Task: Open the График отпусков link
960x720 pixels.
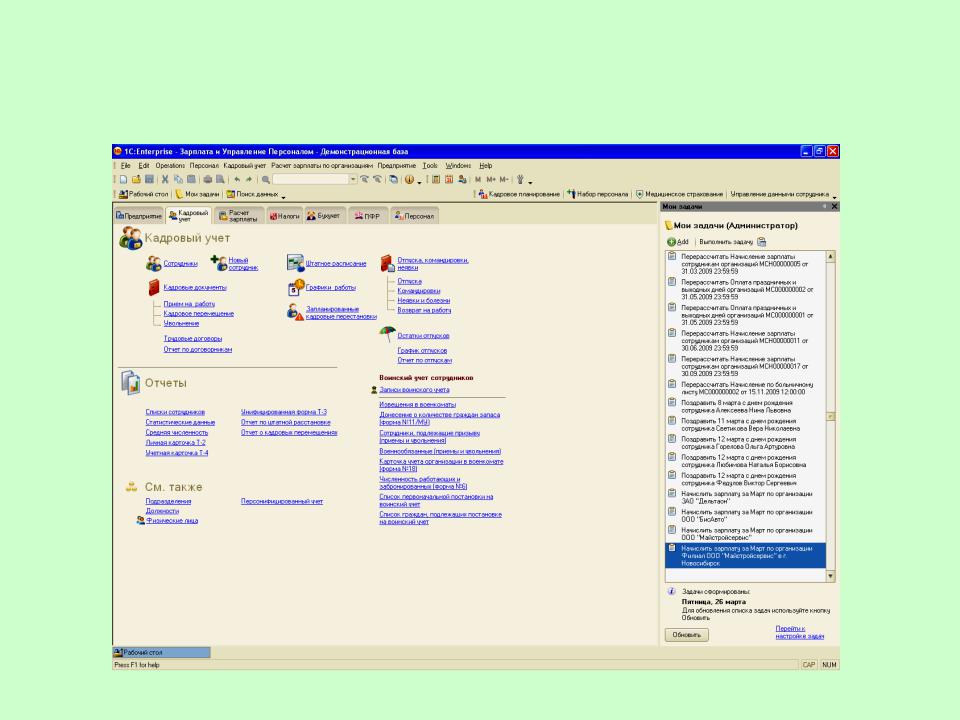Action: (x=422, y=351)
